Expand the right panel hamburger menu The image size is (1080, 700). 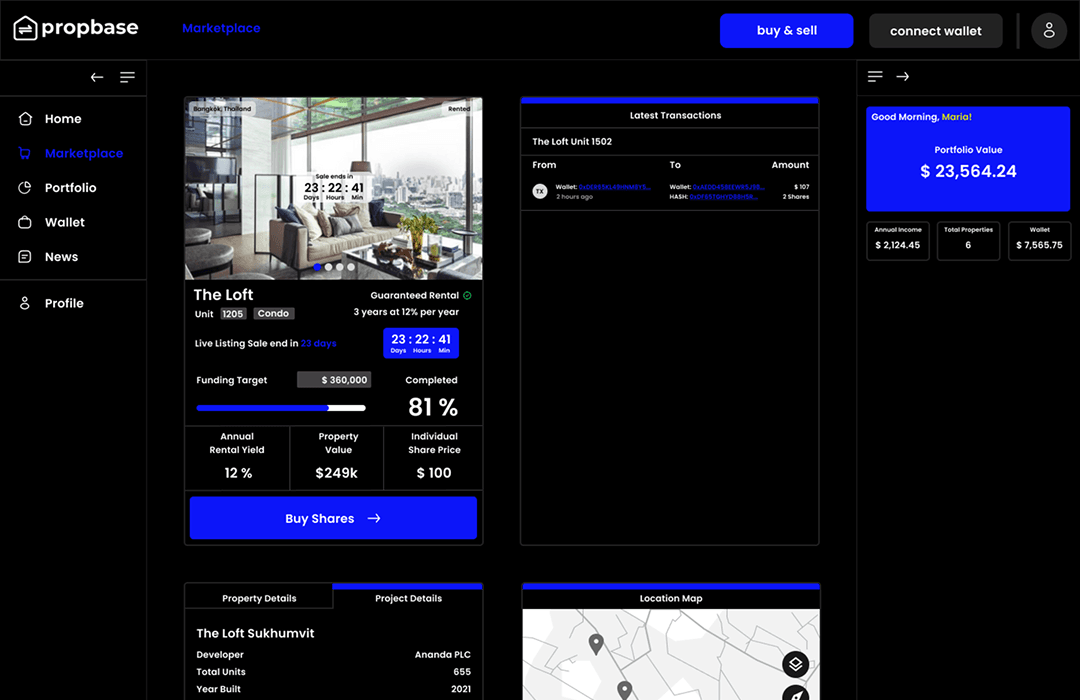[874, 76]
